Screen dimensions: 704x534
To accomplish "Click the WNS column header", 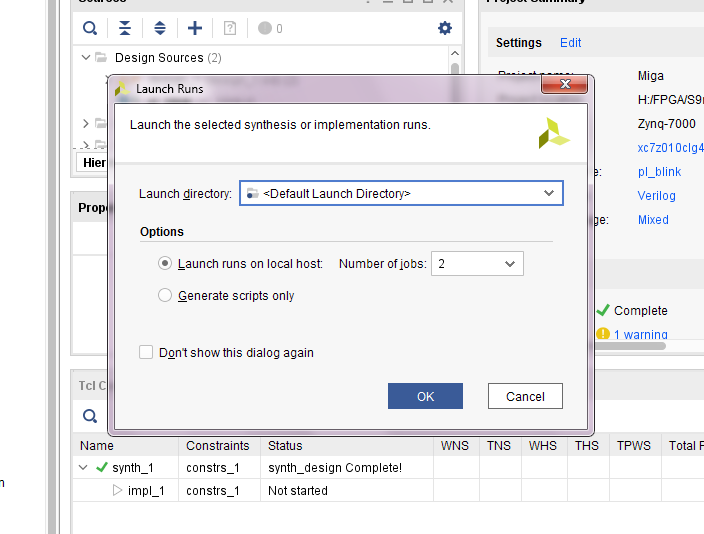I will pyautogui.click(x=455, y=446).
